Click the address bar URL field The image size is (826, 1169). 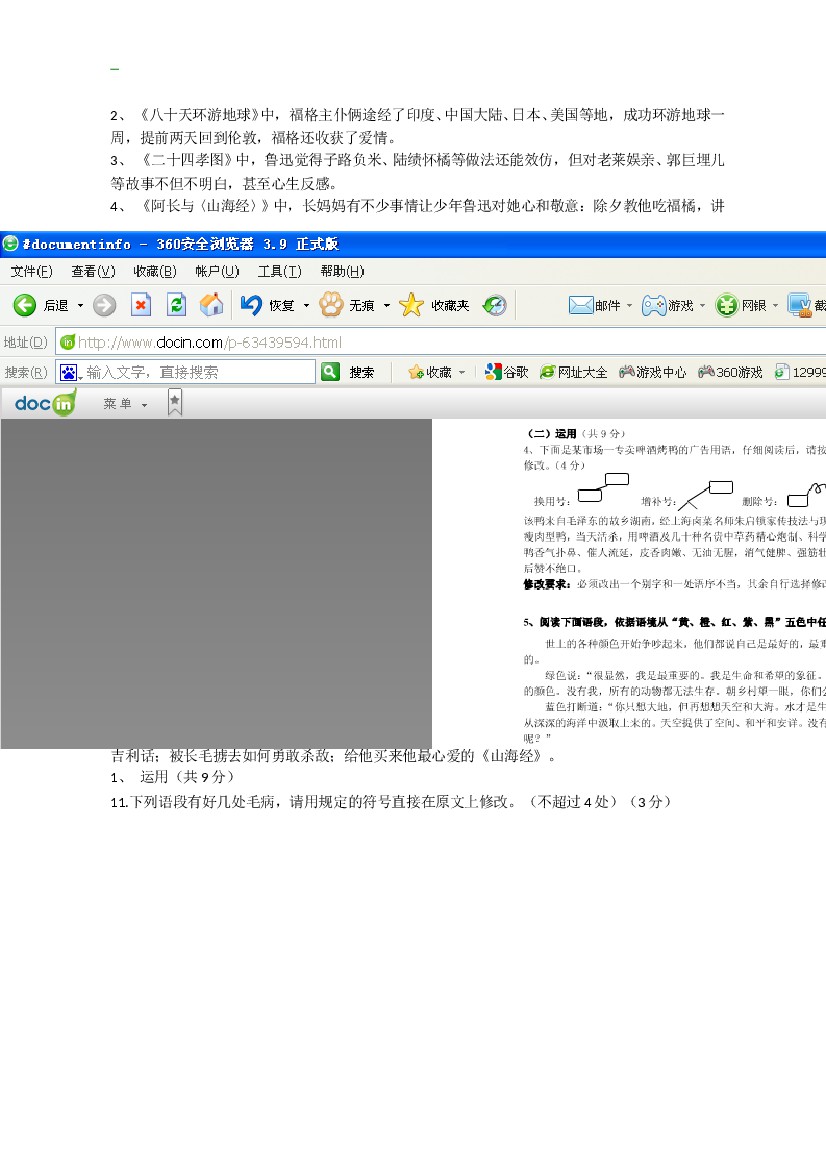pos(440,342)
